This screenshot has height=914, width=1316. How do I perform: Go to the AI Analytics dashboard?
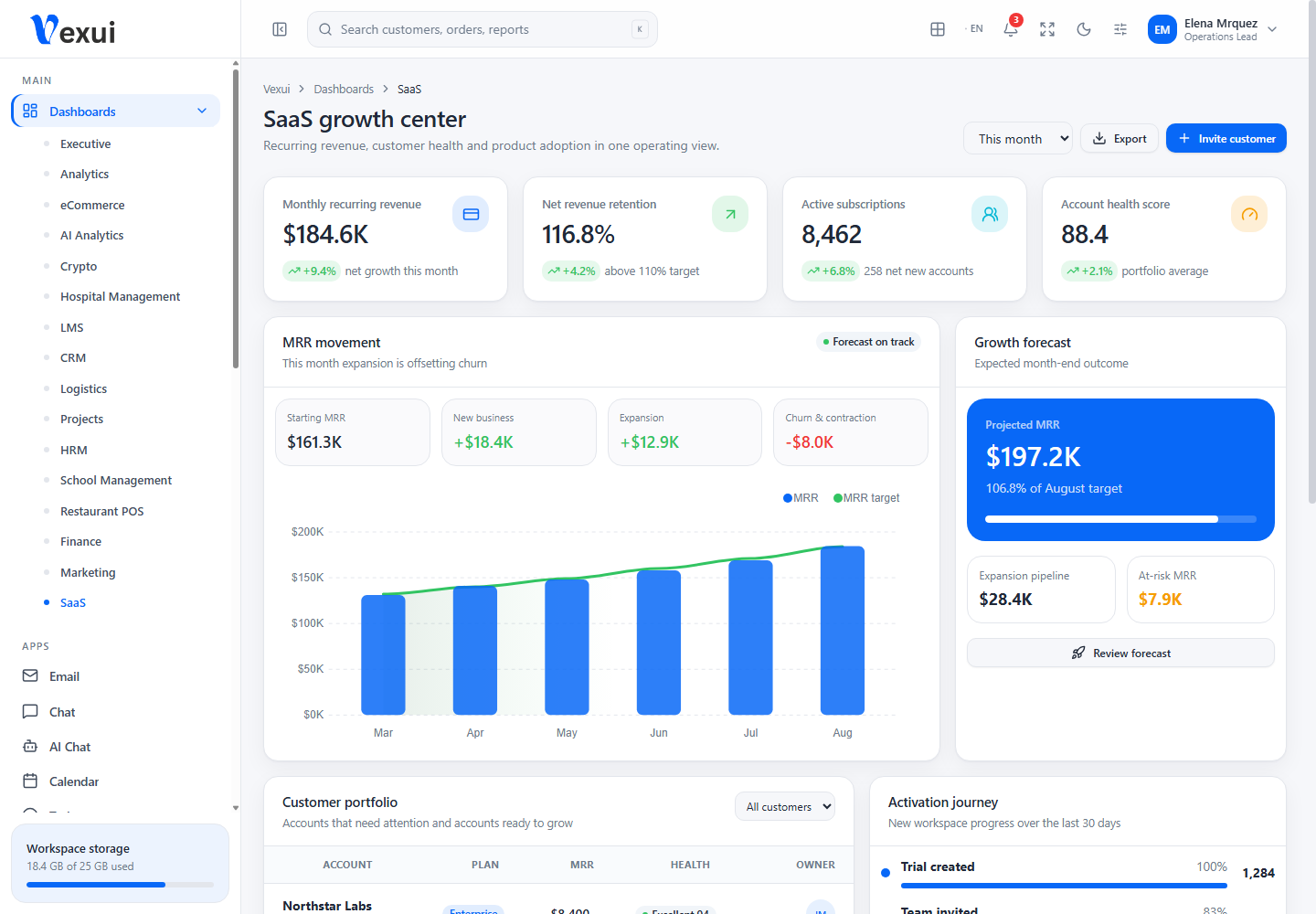[91, 235]
